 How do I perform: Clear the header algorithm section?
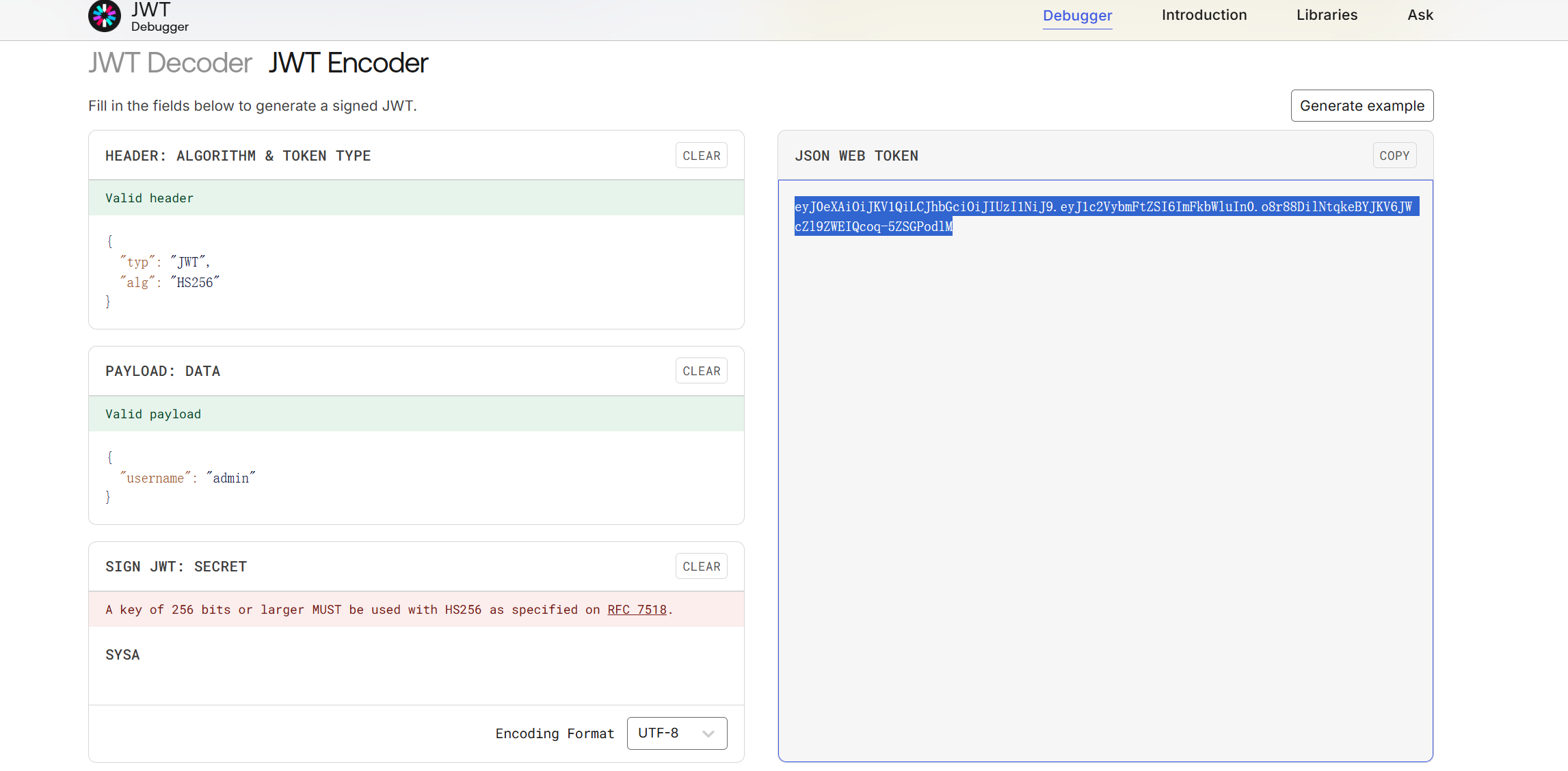701,156
